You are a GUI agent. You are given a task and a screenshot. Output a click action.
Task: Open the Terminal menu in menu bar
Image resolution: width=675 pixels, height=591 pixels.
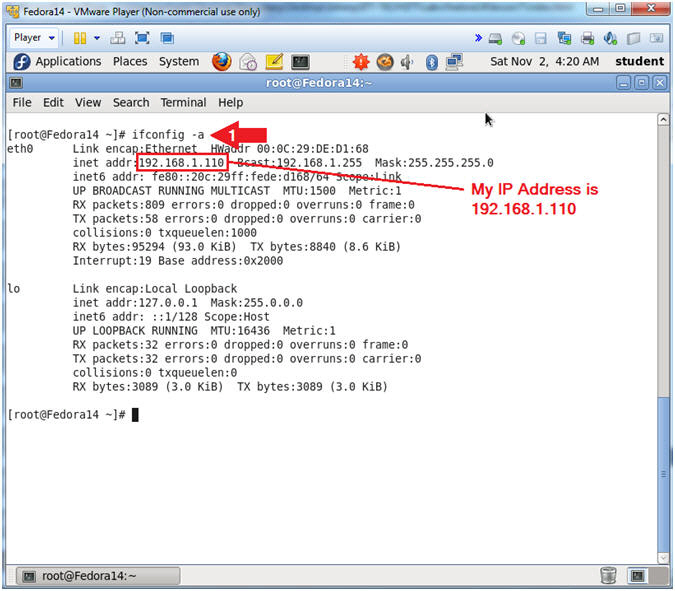click(183, 102)
